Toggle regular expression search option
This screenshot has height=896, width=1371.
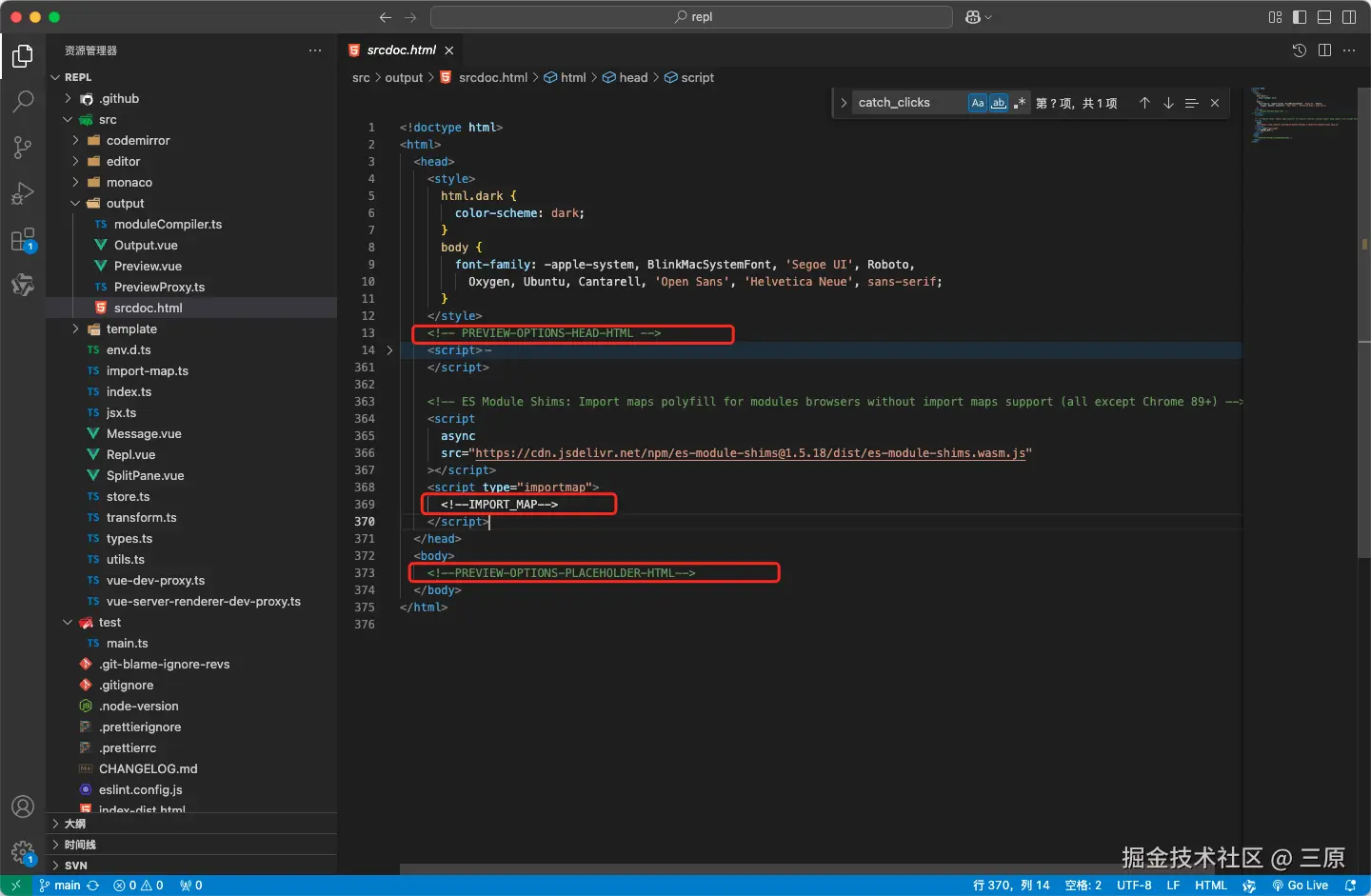click(x=1020, y=103)
